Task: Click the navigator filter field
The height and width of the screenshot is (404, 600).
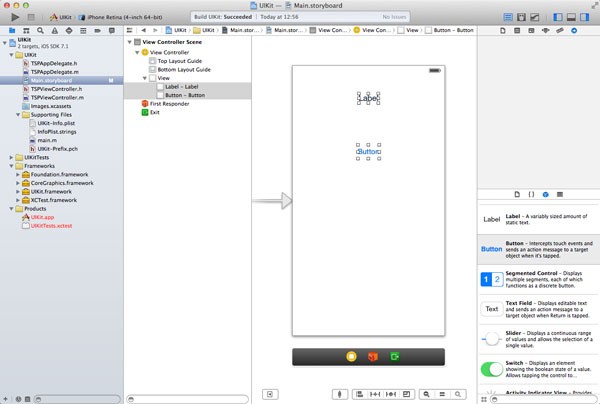Action: [78, 399]
